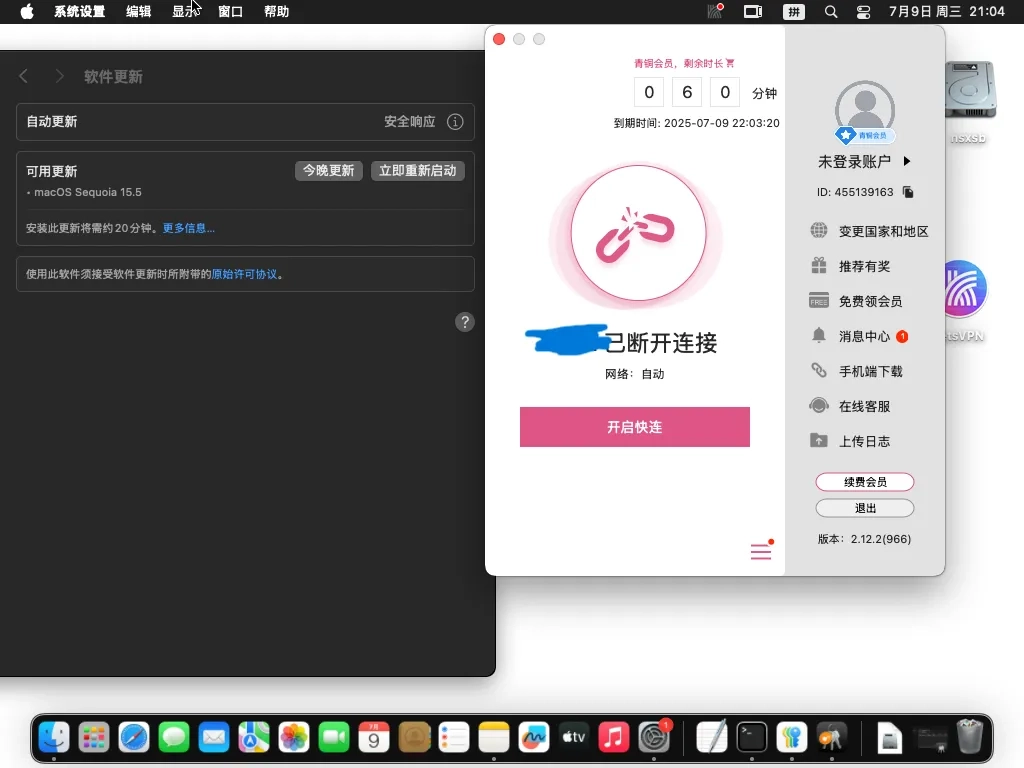Screen dimensions: 1024x768
Task: Open System Settings from the Dock
Action: tap(654, 738)
